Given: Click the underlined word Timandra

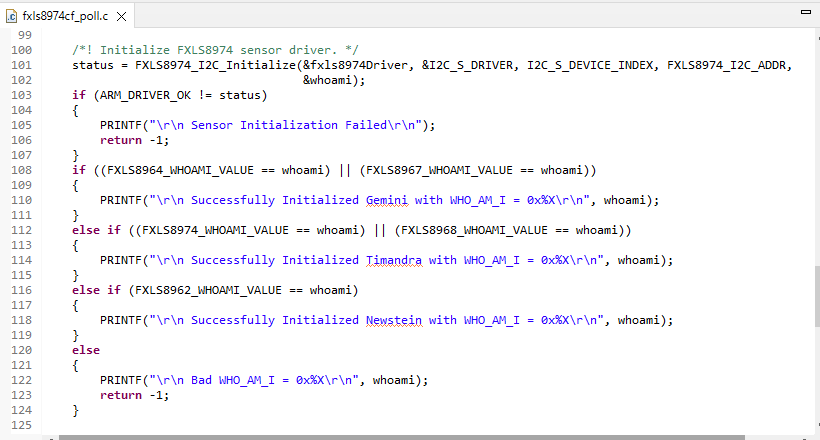Looking at the screenshot, I should pyautogui.click(x=392, y=260).
